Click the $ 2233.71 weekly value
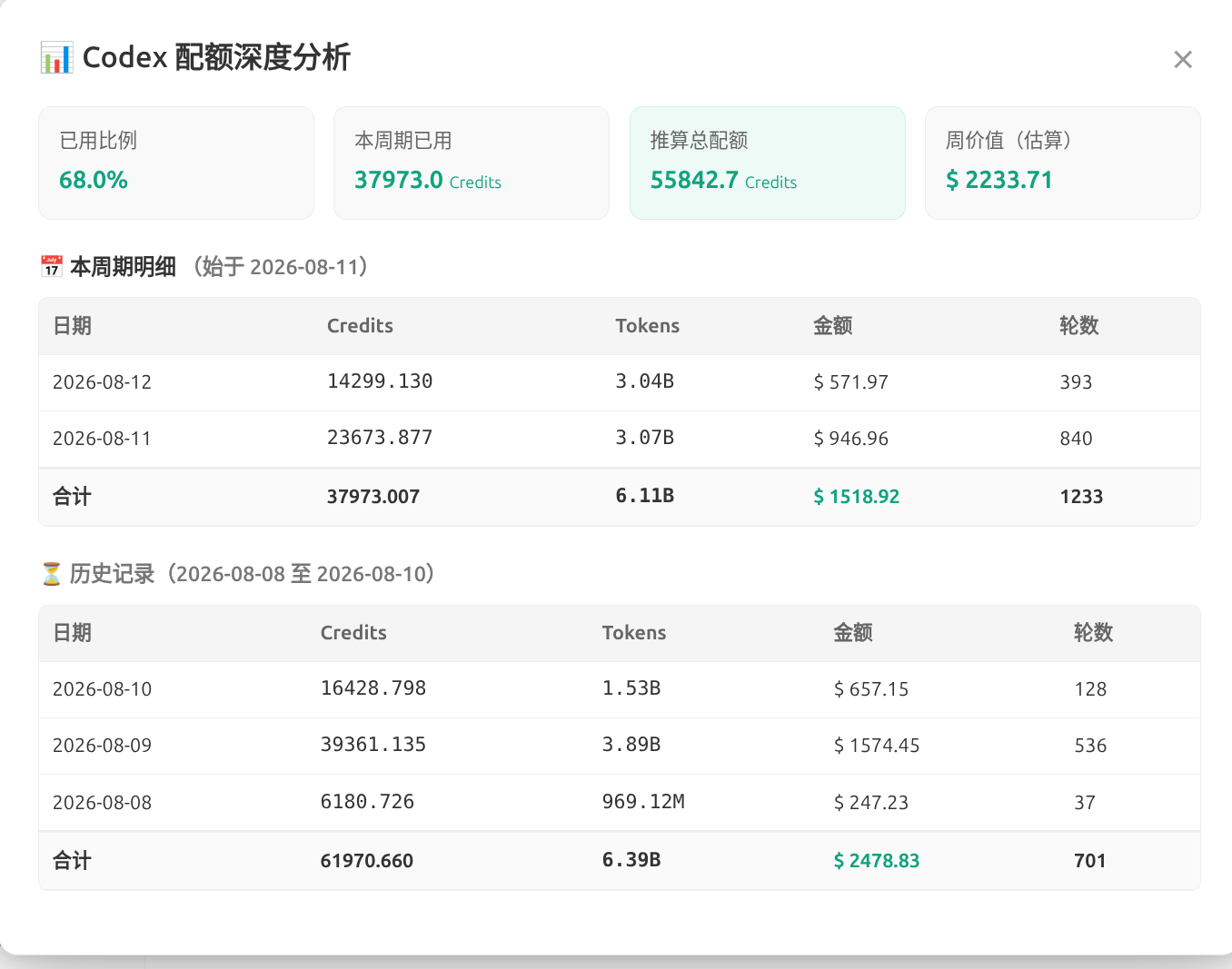Viewport: 1232px width, 969px height. (x=999, y=180)
